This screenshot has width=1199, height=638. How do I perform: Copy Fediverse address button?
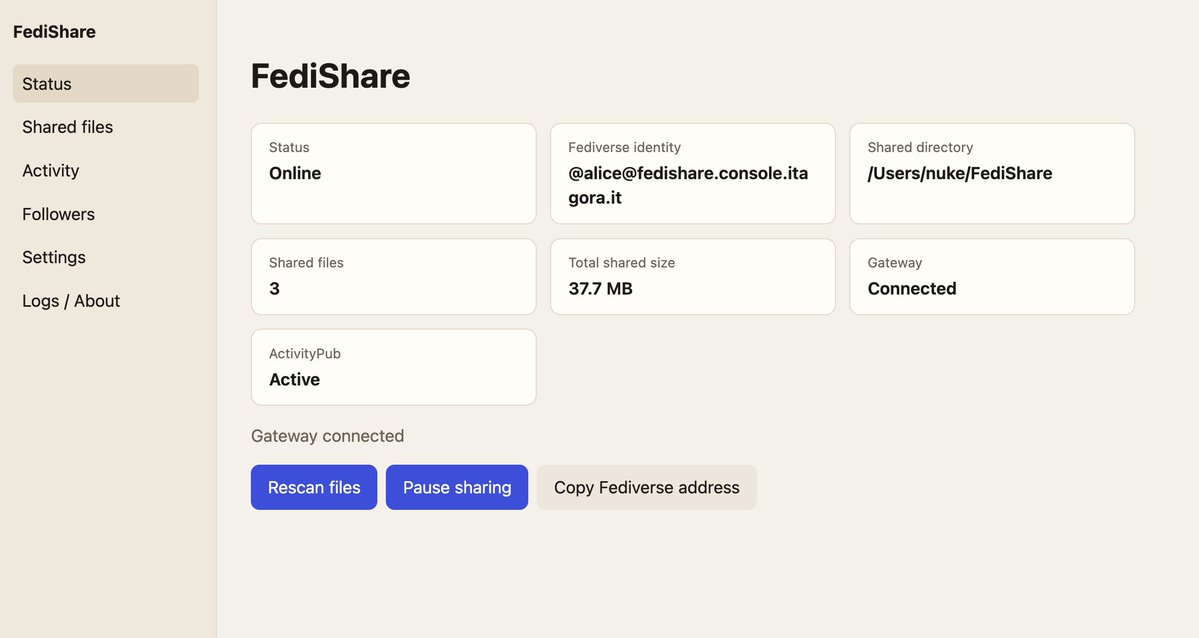coord(646,487)
